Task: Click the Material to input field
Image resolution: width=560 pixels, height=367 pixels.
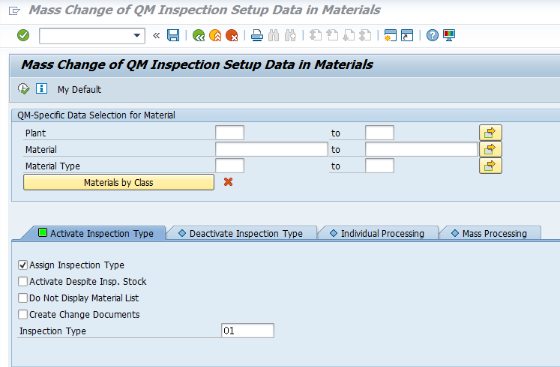Action: [421, 149]
